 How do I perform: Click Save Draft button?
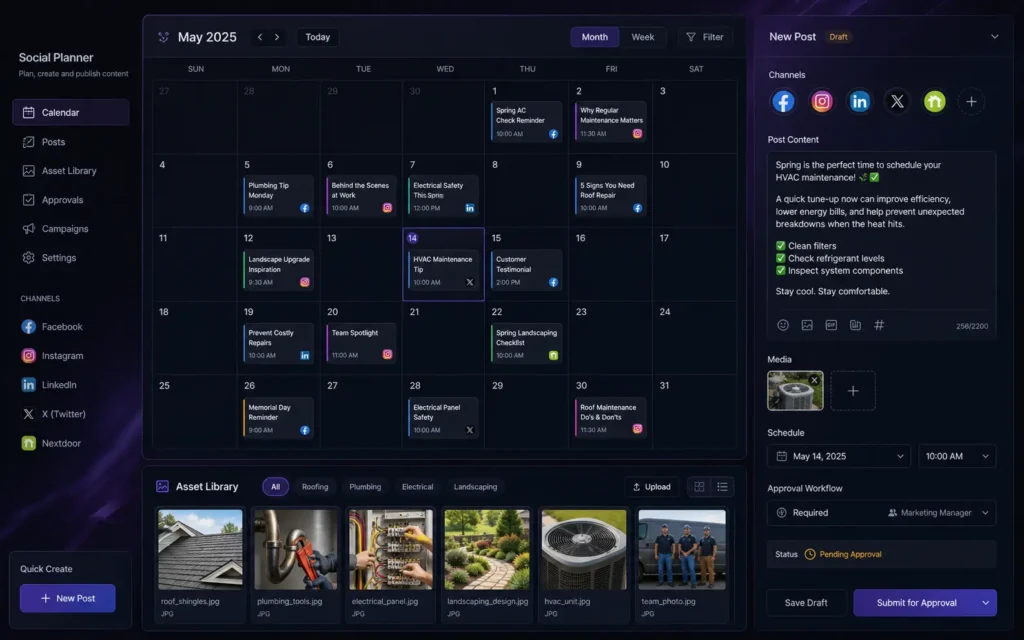pos(806,603)
